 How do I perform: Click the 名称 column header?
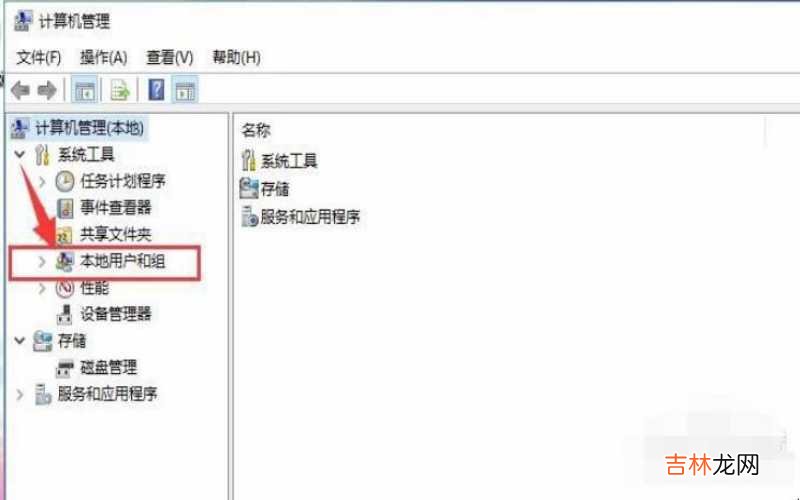[x=256, y=131]
